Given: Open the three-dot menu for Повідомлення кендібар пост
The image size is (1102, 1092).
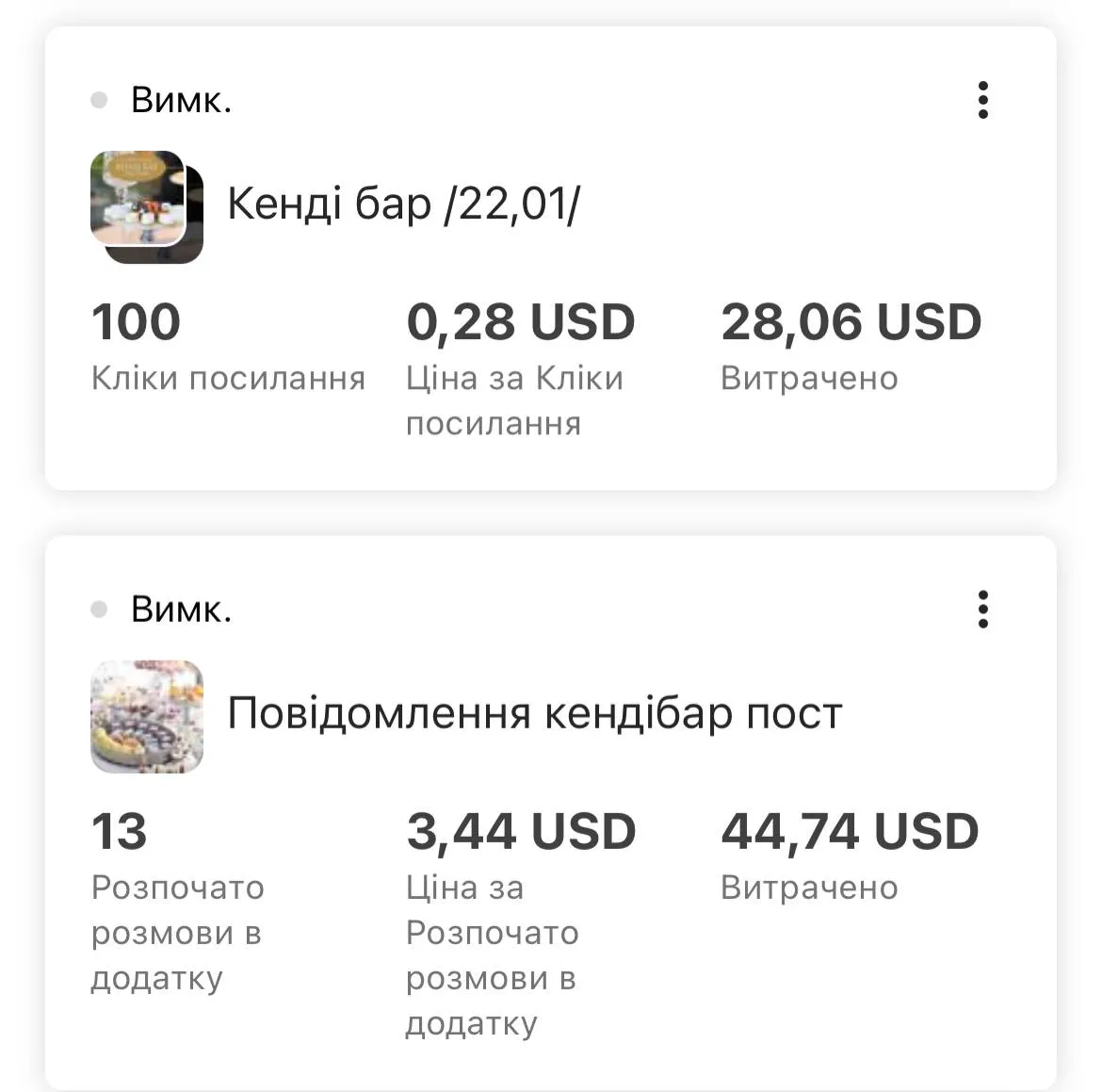Looking at the screenshot, I should pos(983,610).
